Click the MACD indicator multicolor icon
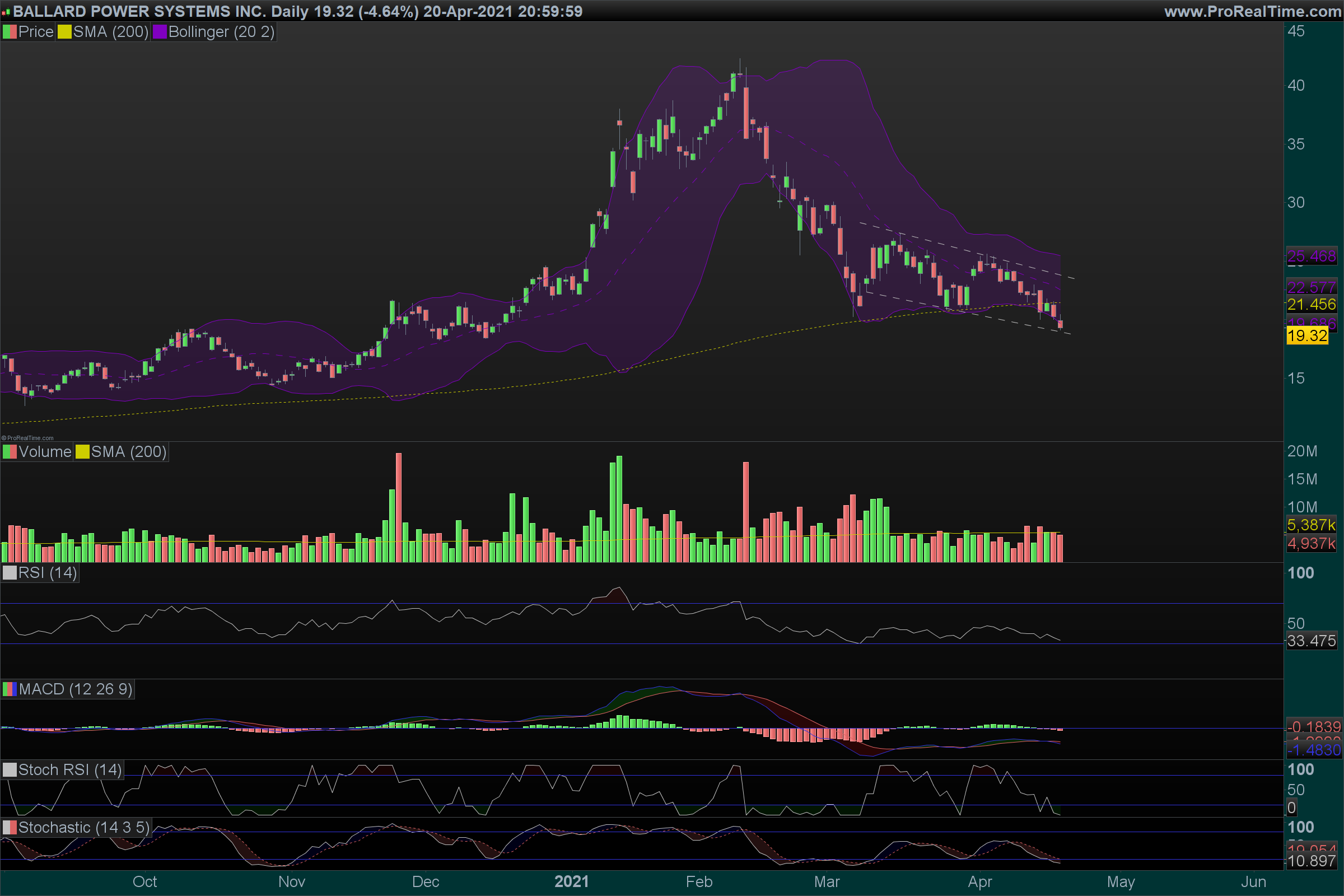The width and height of the screenshot is (1344, 896). coord(10,689)
